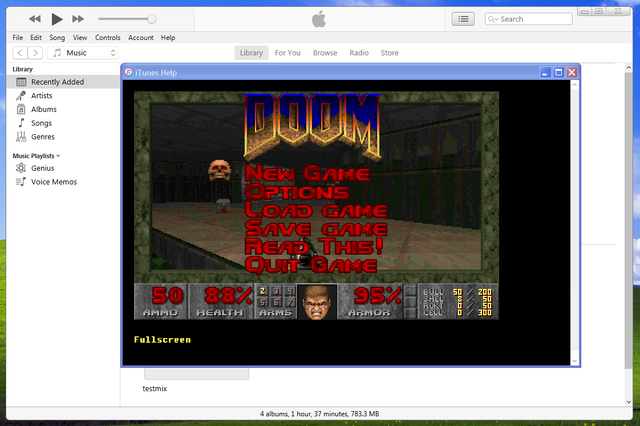Click the rewind previous track button
The width and height of the screenshot is (640, 426).
click(35, 19)
